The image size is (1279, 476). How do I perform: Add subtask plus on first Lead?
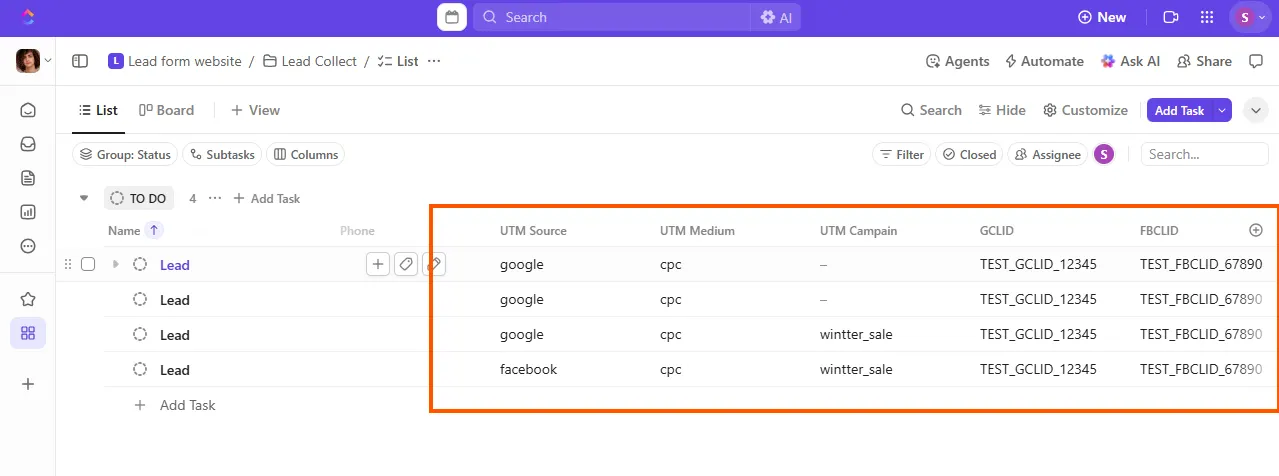click(378, 264)
